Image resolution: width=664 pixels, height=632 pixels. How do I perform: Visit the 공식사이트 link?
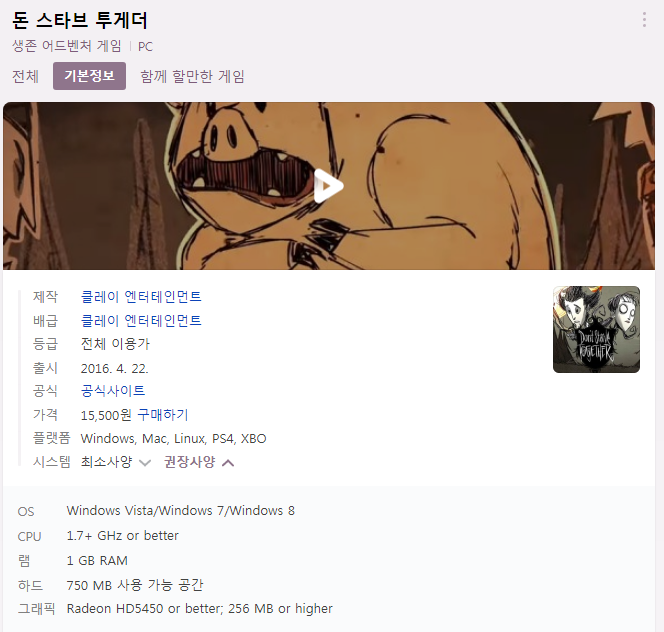pos(113,391)
